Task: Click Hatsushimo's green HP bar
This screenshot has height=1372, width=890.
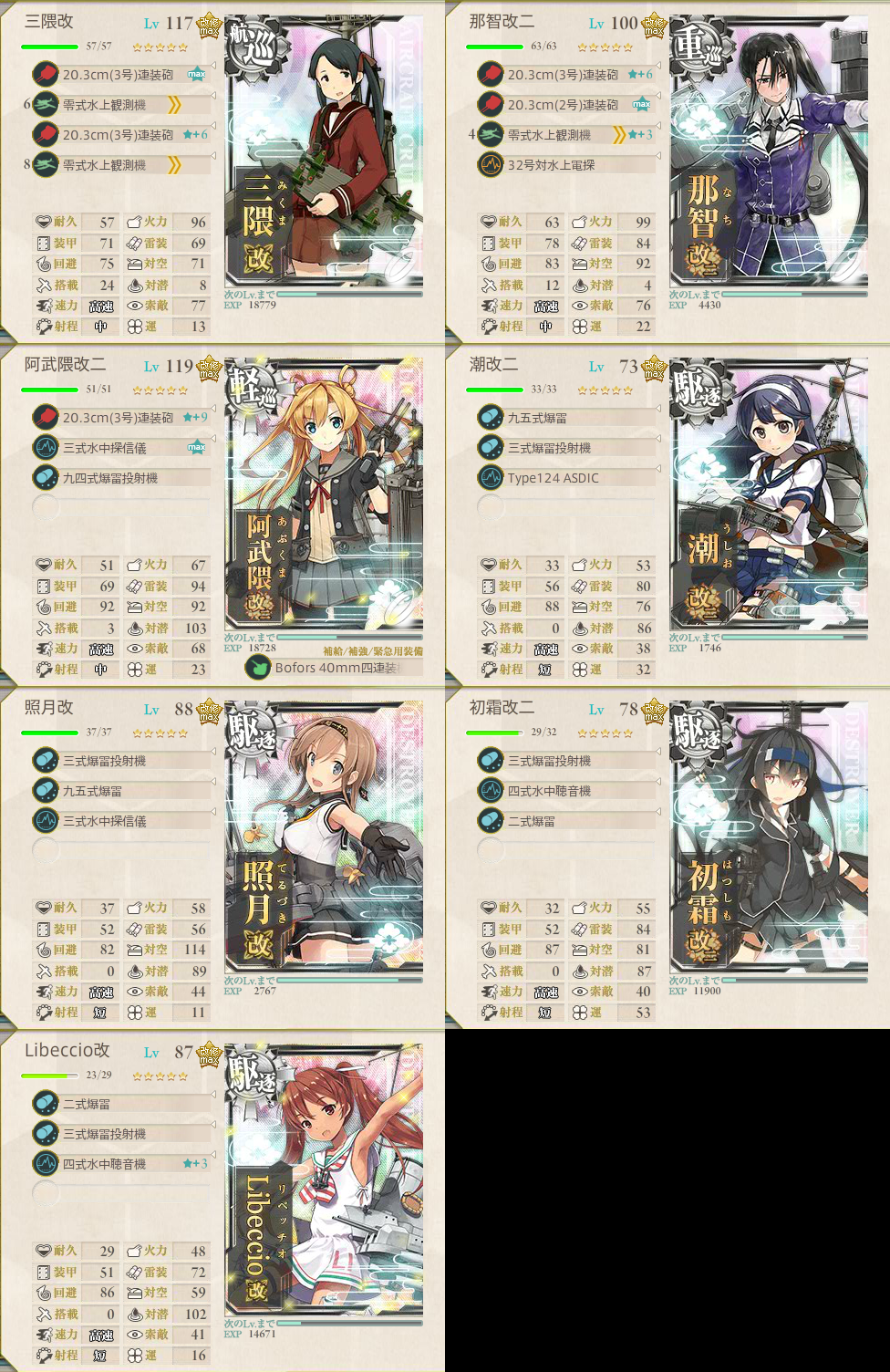Action: [x=493, y=733]
